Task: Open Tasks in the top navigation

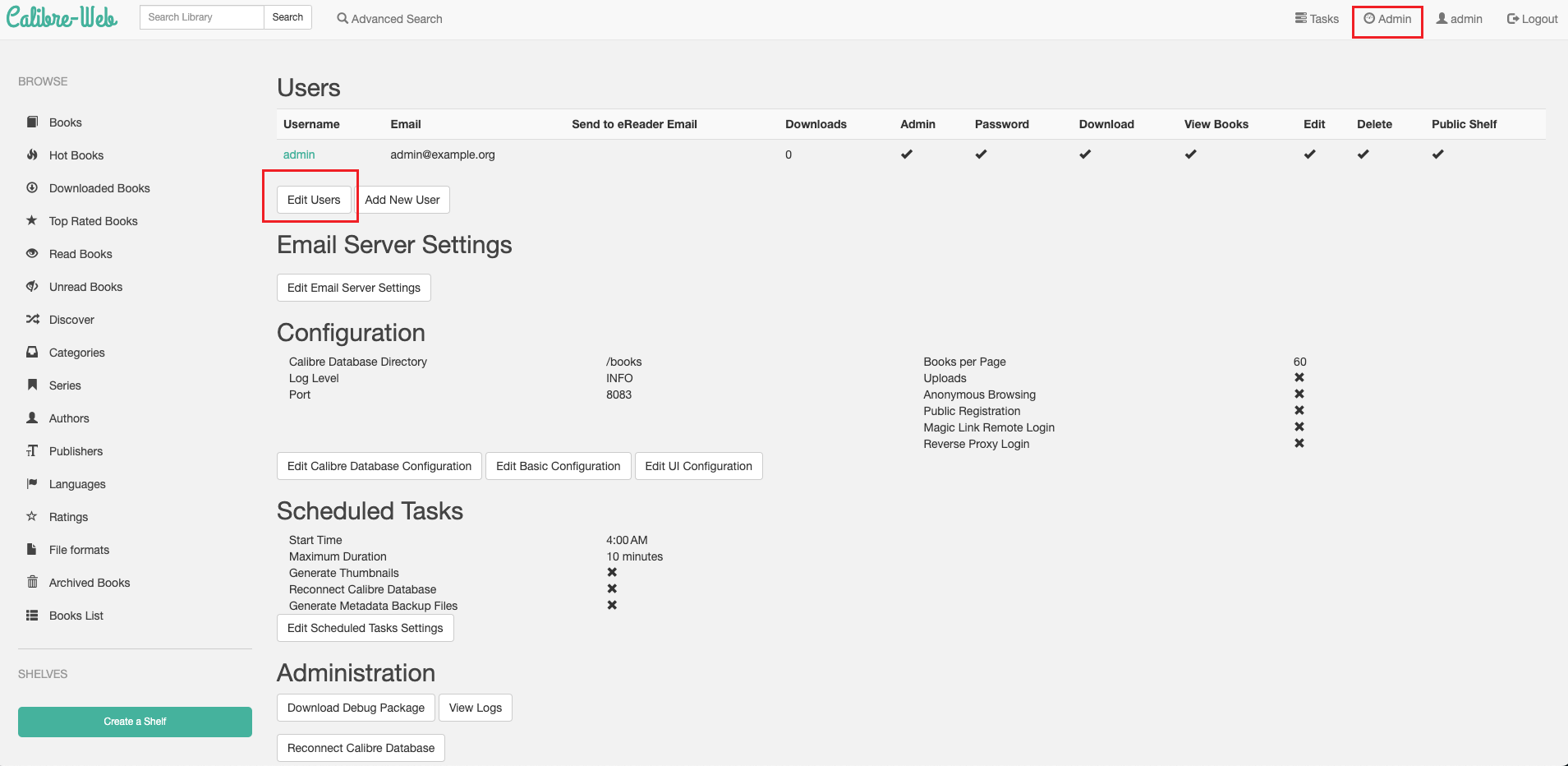Action: tap(1317, 18)
